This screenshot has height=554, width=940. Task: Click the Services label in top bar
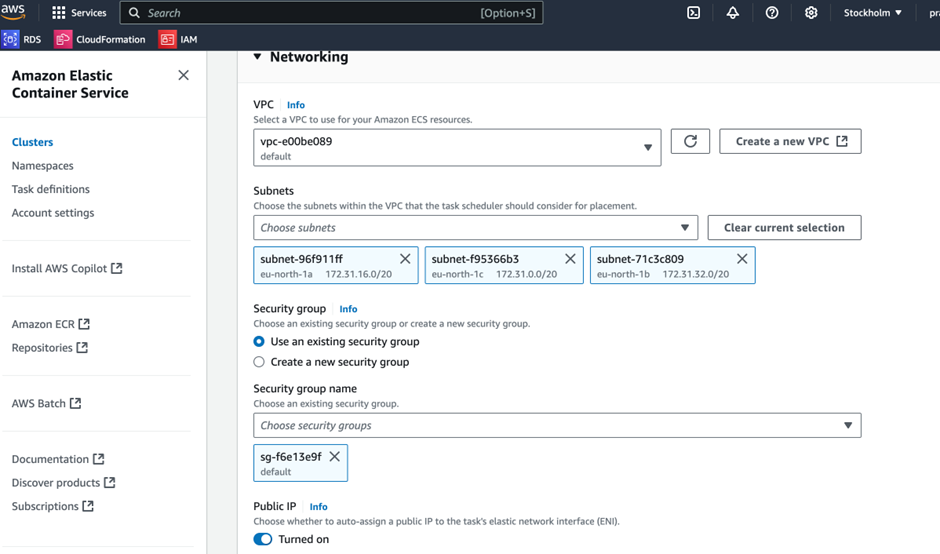[89, 13]
